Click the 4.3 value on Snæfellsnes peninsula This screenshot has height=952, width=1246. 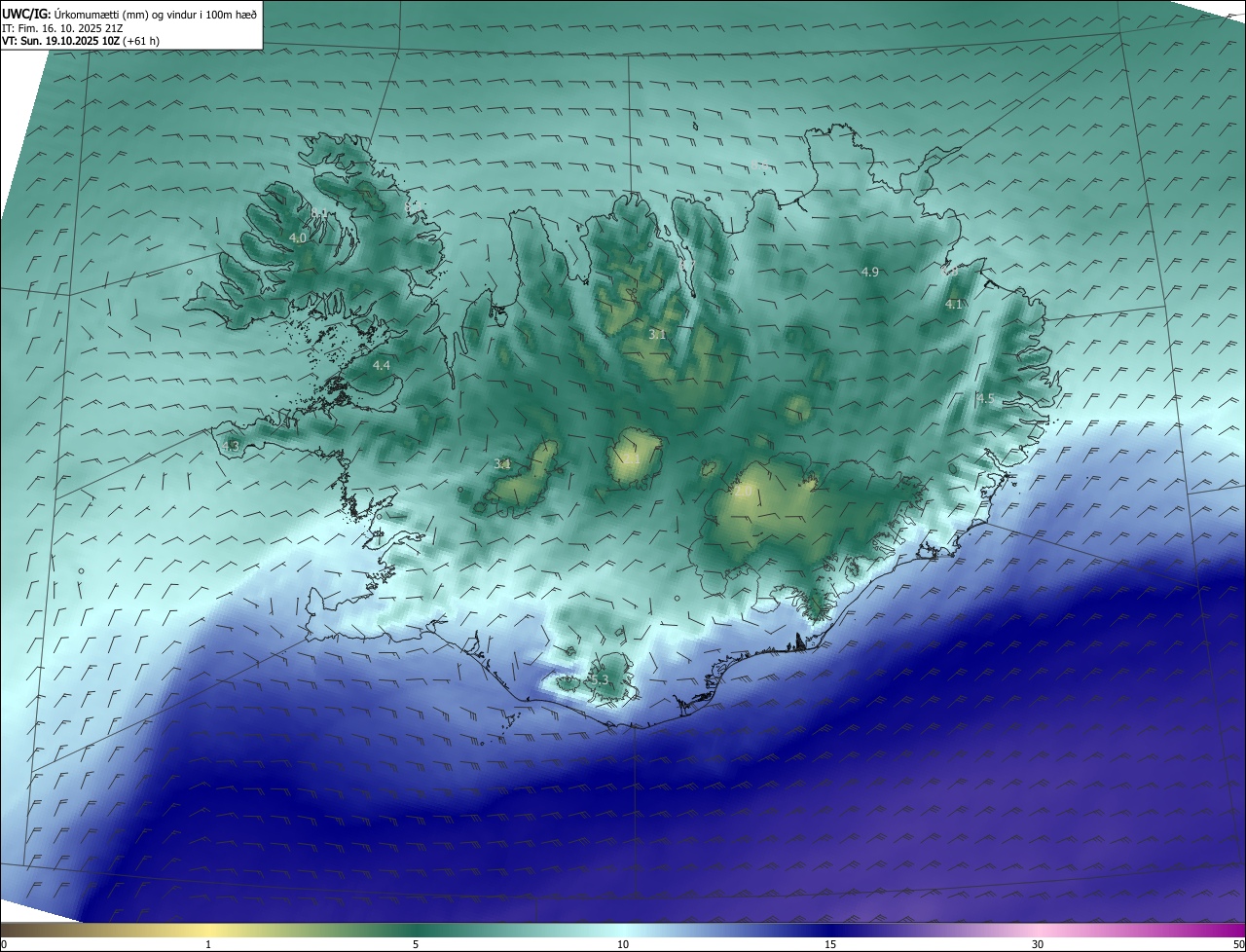(231, 446)
